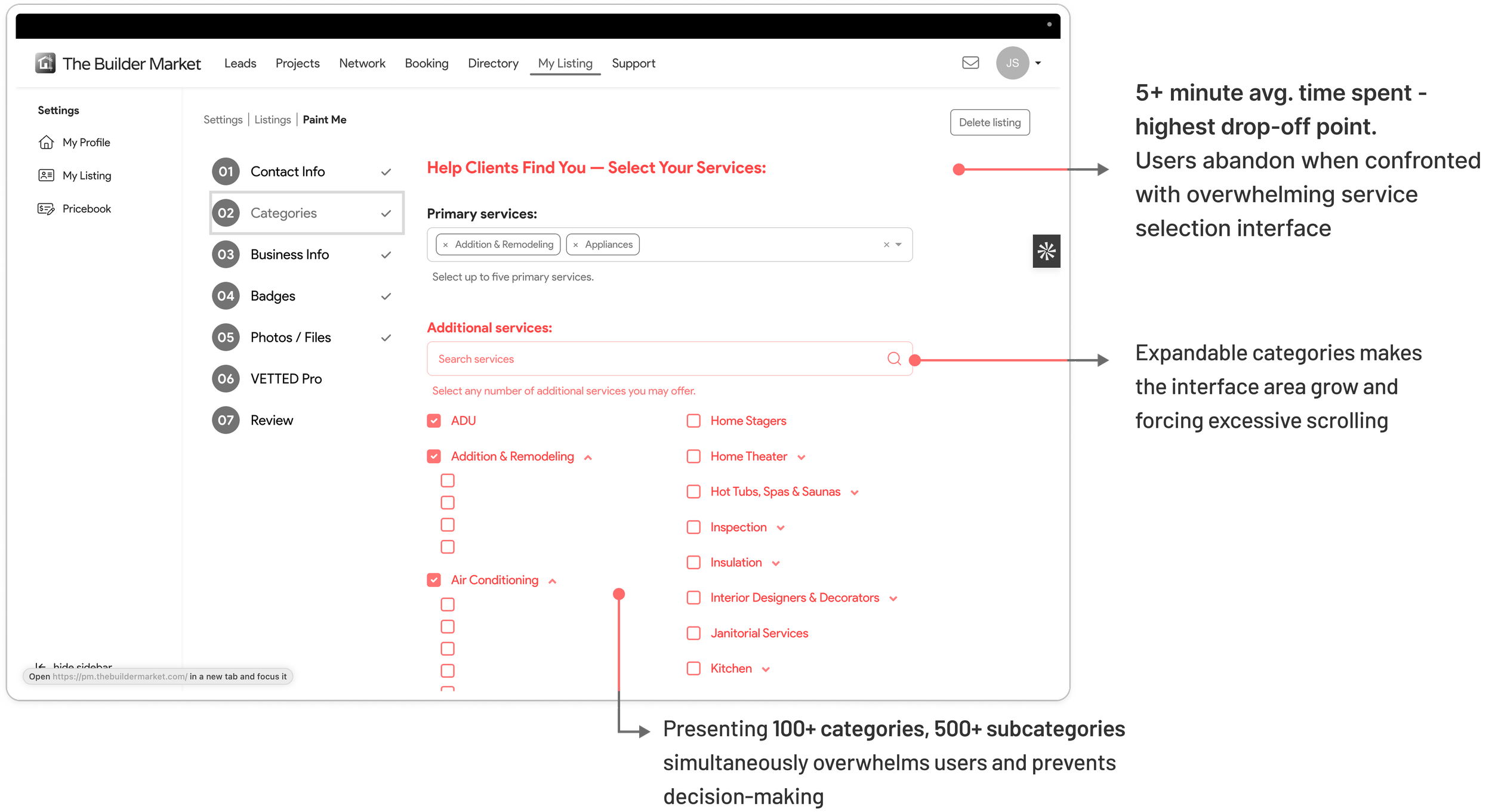This screenshot has height=812, width=1492.
Task: Check the Home Stagers checkbox
Action: (693, 421)
